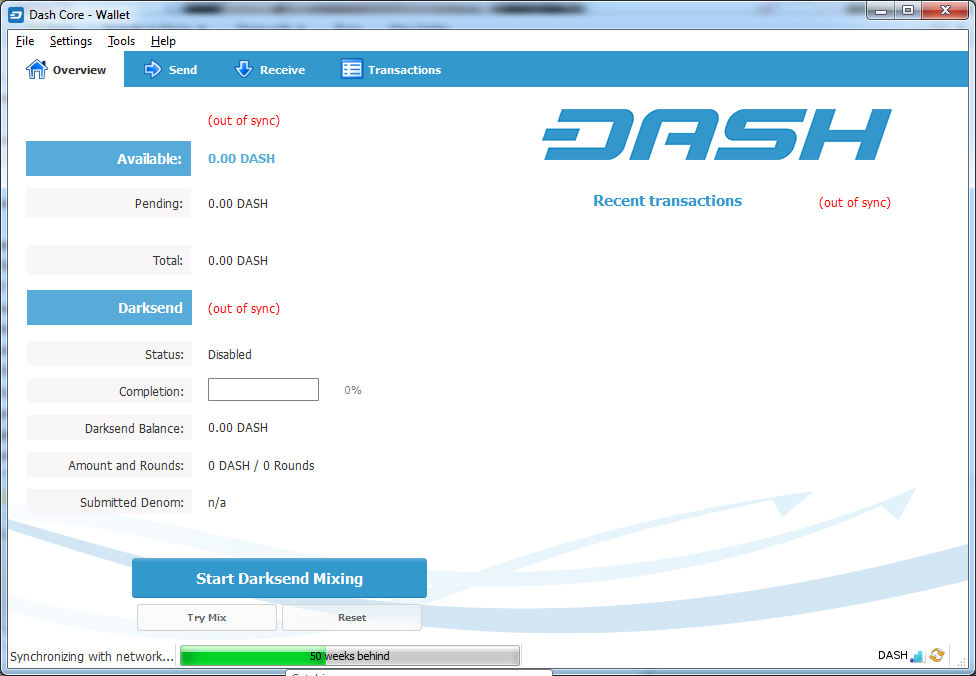The width and height of the screenshot is (976, 676).
Task: Open the Help menu
Action: [163, 41]
